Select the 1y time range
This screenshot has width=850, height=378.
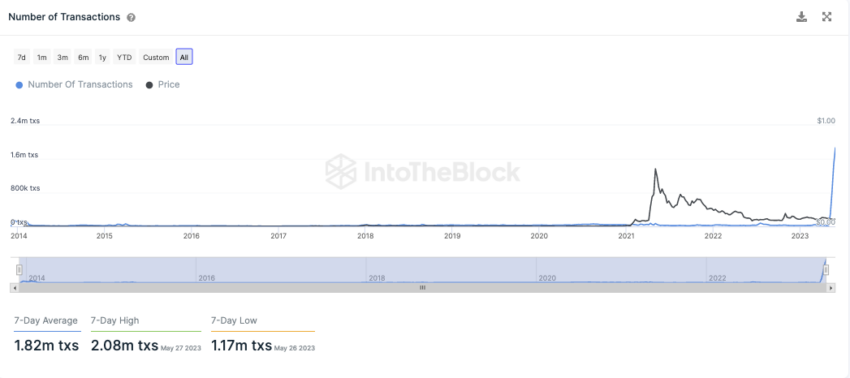tap(102, 57)
